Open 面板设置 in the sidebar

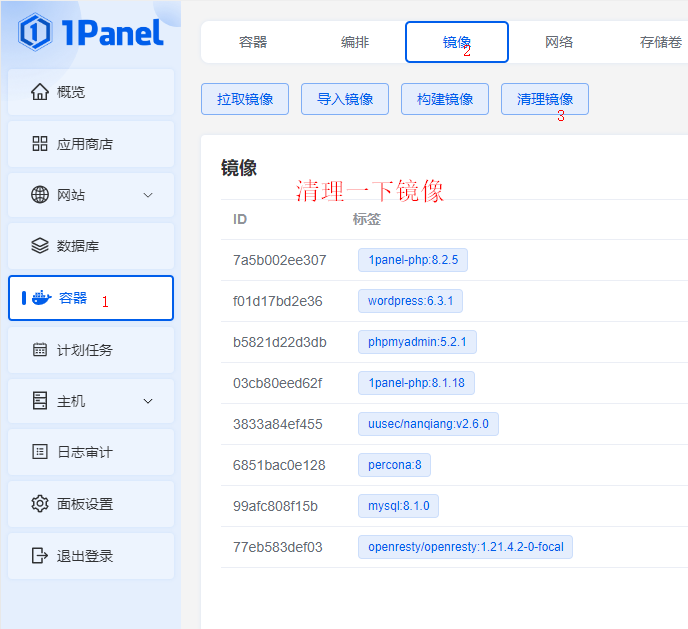[x=91, y=504]
